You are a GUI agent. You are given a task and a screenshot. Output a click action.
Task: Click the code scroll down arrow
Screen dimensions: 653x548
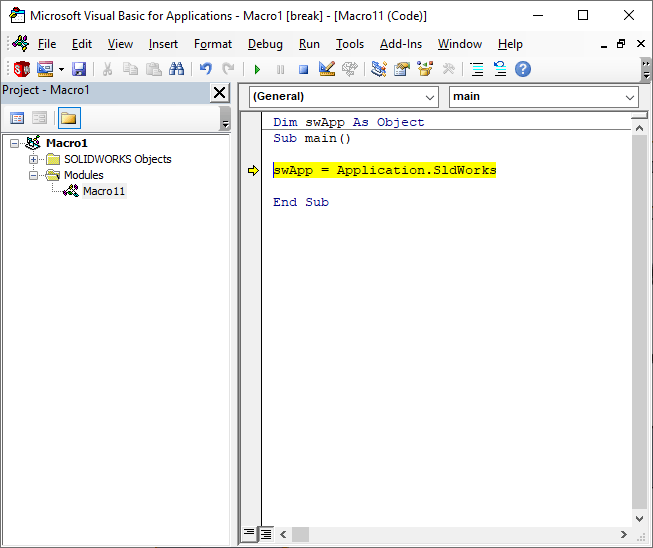click(640, 518)
